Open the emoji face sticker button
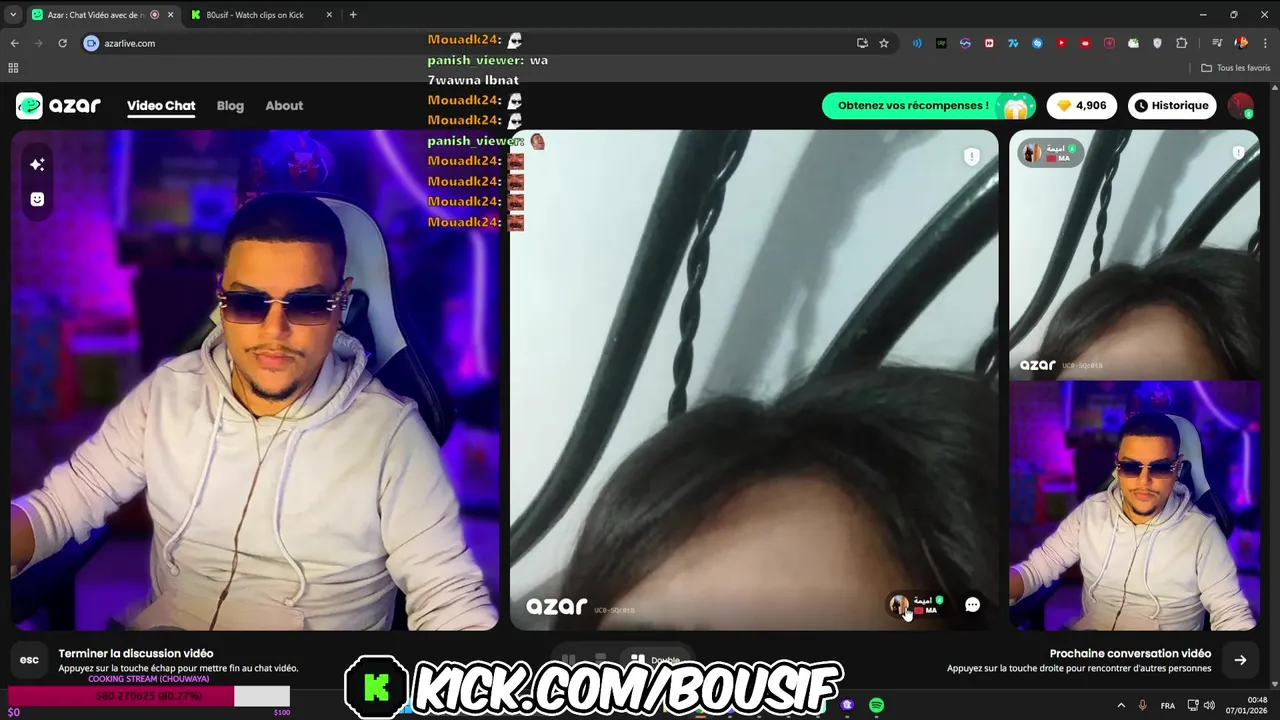The height and width of the screenshot is (720, 1280). click(x=37, y=199)
